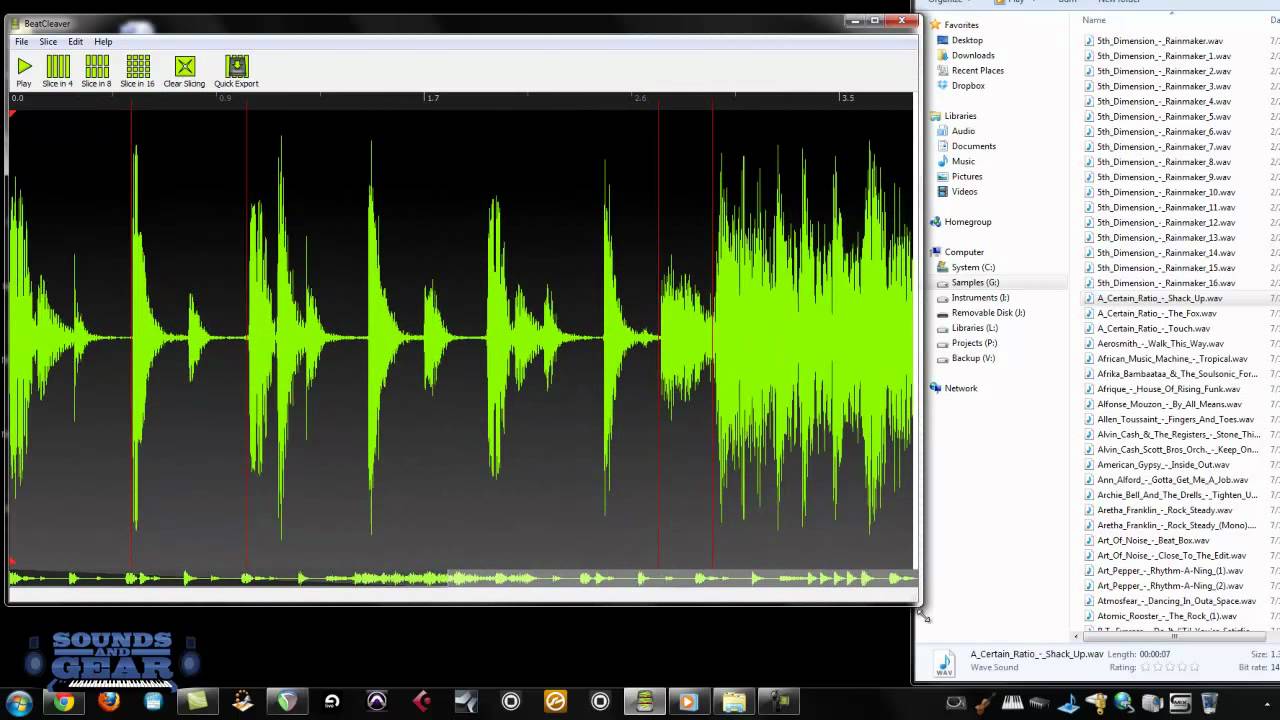Slice the loop in 8
This screenshot has height=720, width=1280.
(96, 72)
